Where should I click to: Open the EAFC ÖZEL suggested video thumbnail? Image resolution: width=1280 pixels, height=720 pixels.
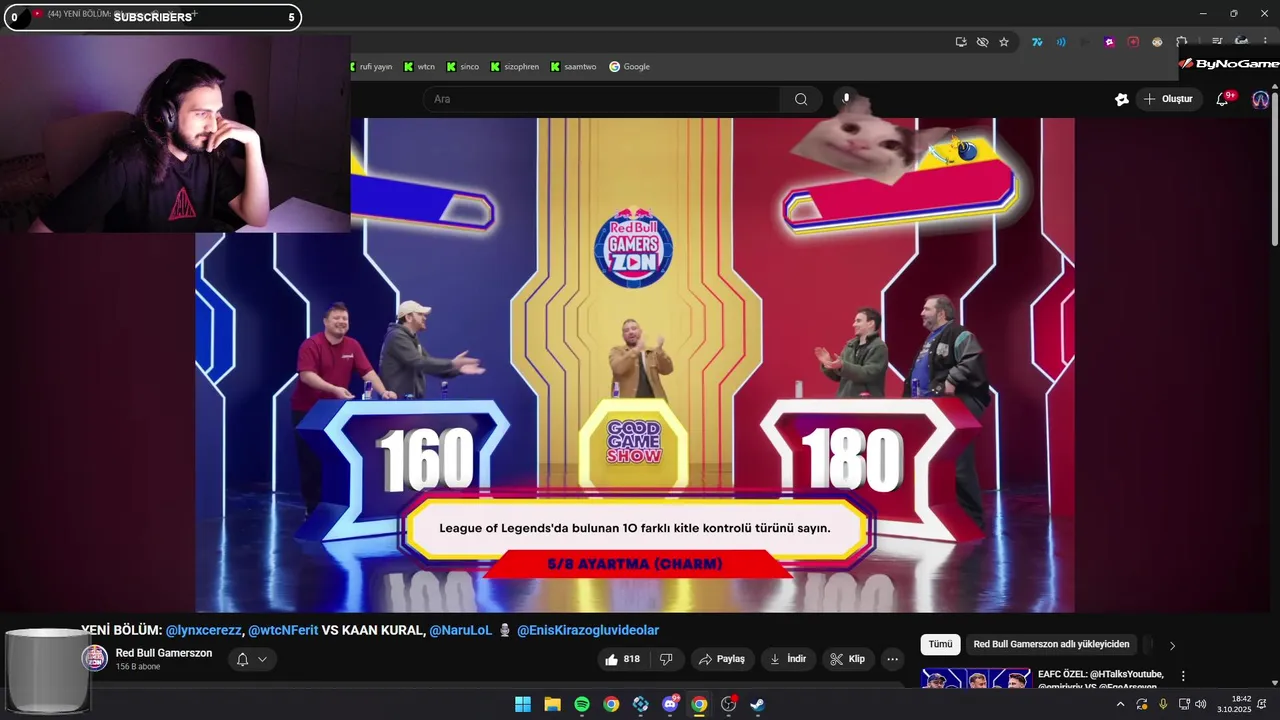tap(976, 678)
